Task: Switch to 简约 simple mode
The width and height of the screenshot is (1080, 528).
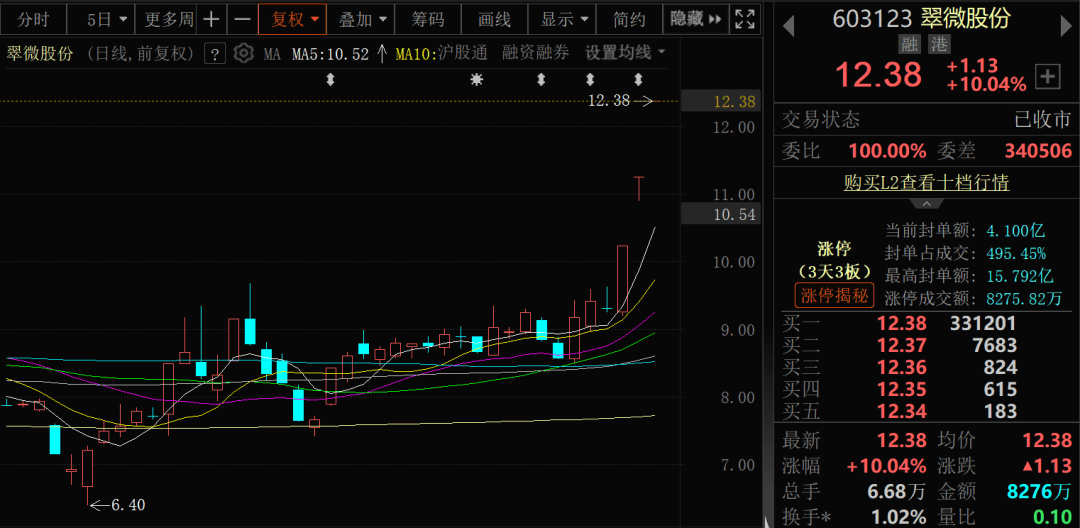Action: coord(629,19)
